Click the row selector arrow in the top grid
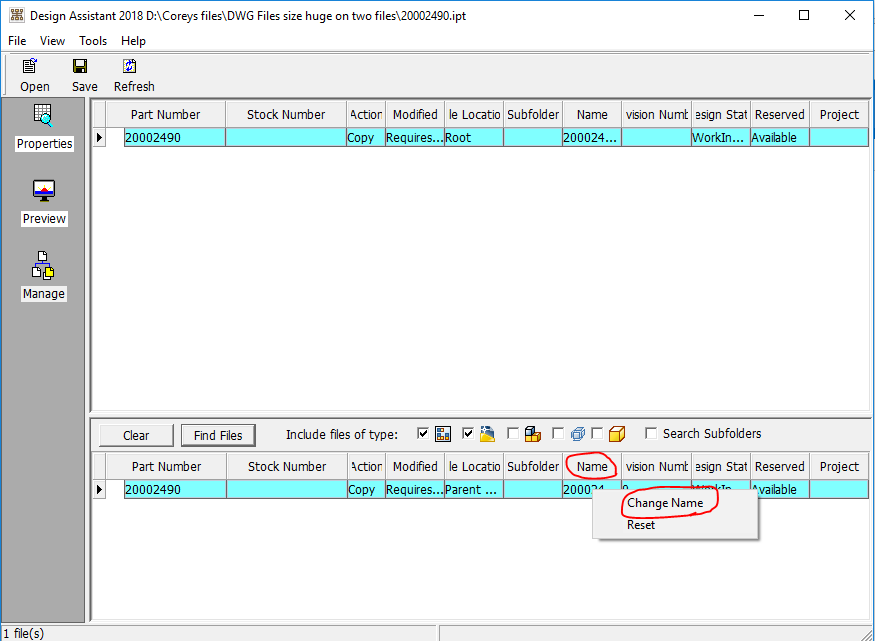Screen dimensions: 875x641 (98, 137)
